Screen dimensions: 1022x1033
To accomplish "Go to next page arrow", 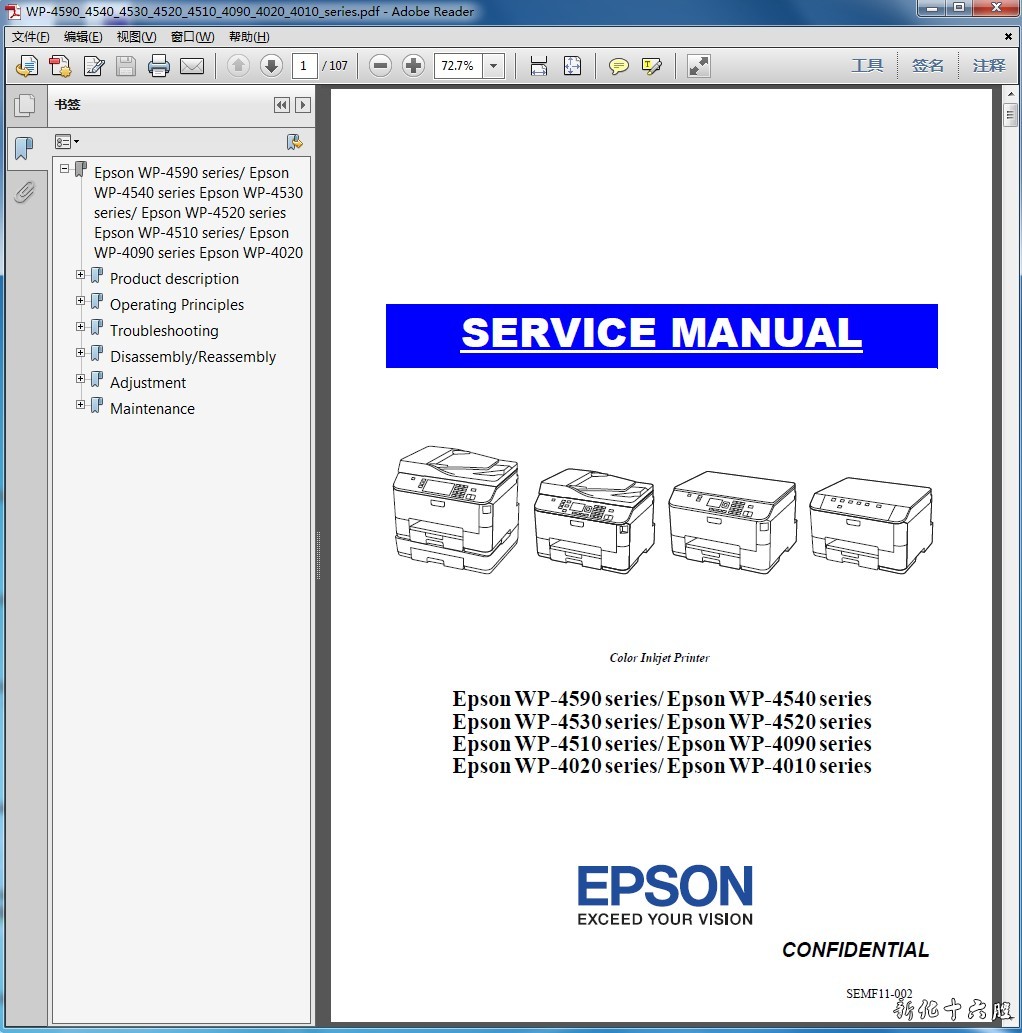I will (271, 66).
